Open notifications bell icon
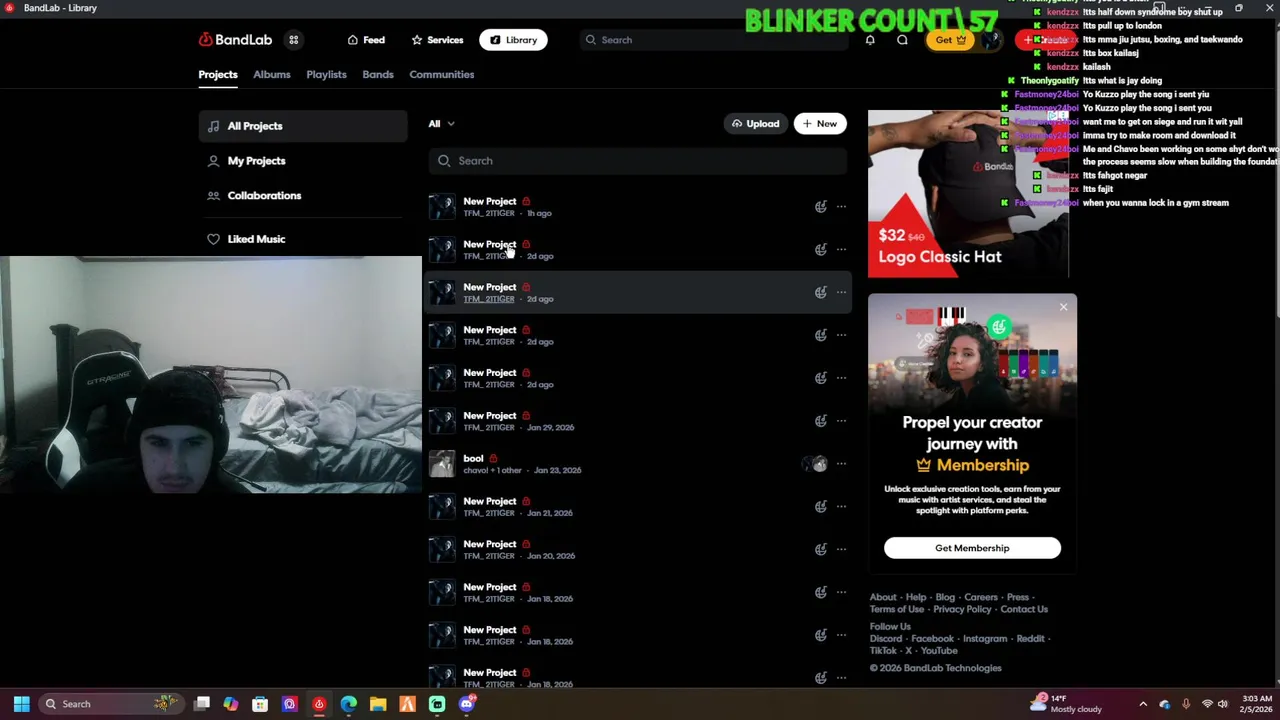The height and width of the screenshot is (720, 1280). pos(870,40)
